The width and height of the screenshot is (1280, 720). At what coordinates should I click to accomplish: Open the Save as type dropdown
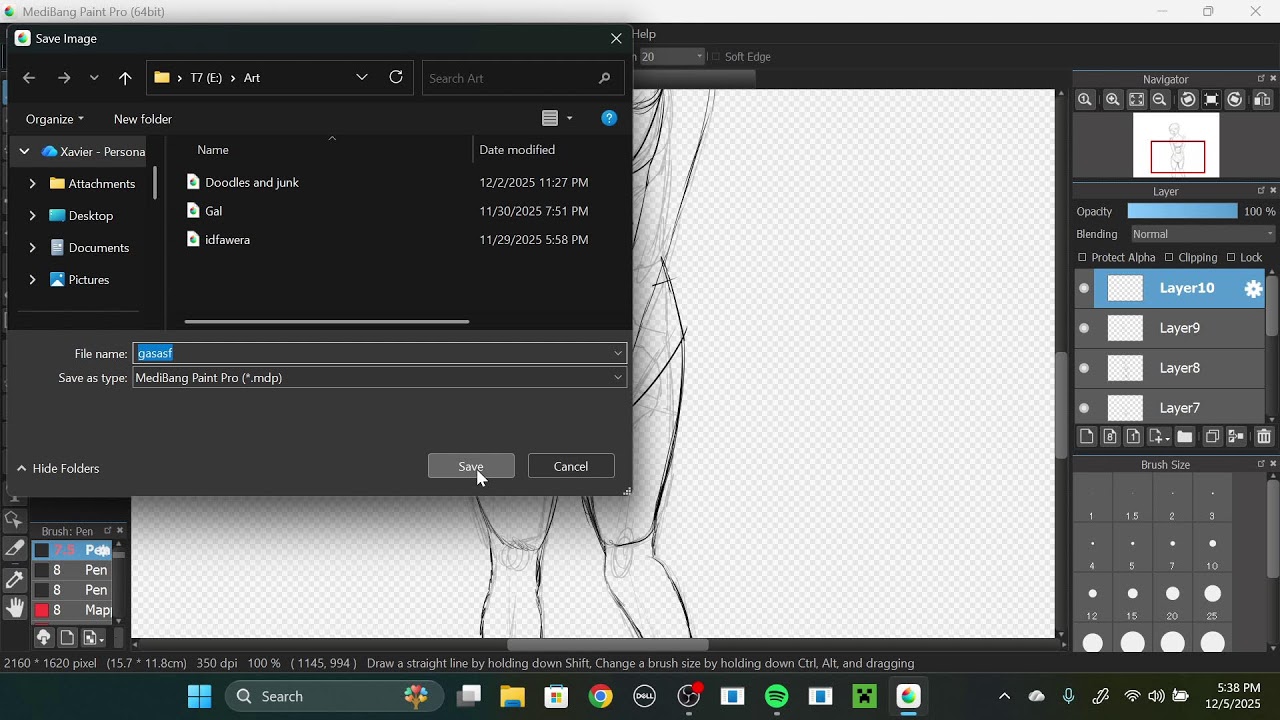[x=379, y=378]
